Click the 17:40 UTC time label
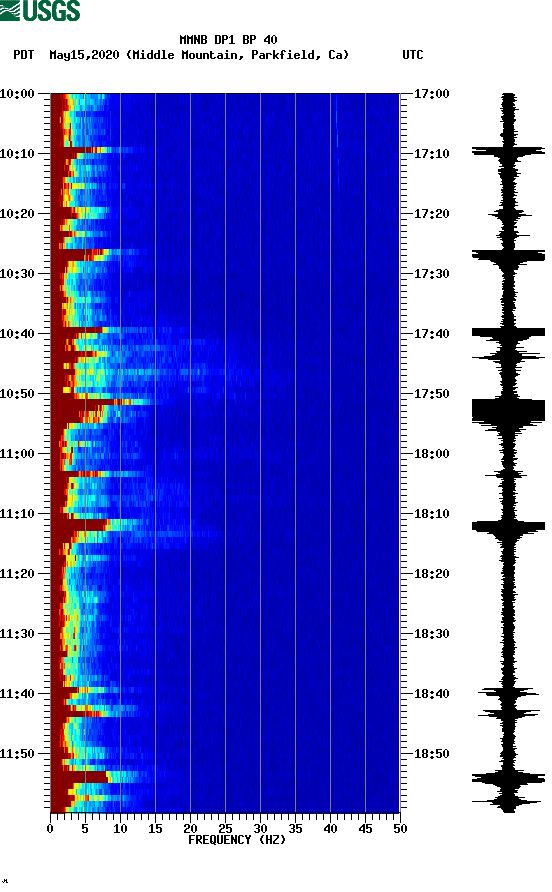The image size is (552, 892). pos(432,334)
